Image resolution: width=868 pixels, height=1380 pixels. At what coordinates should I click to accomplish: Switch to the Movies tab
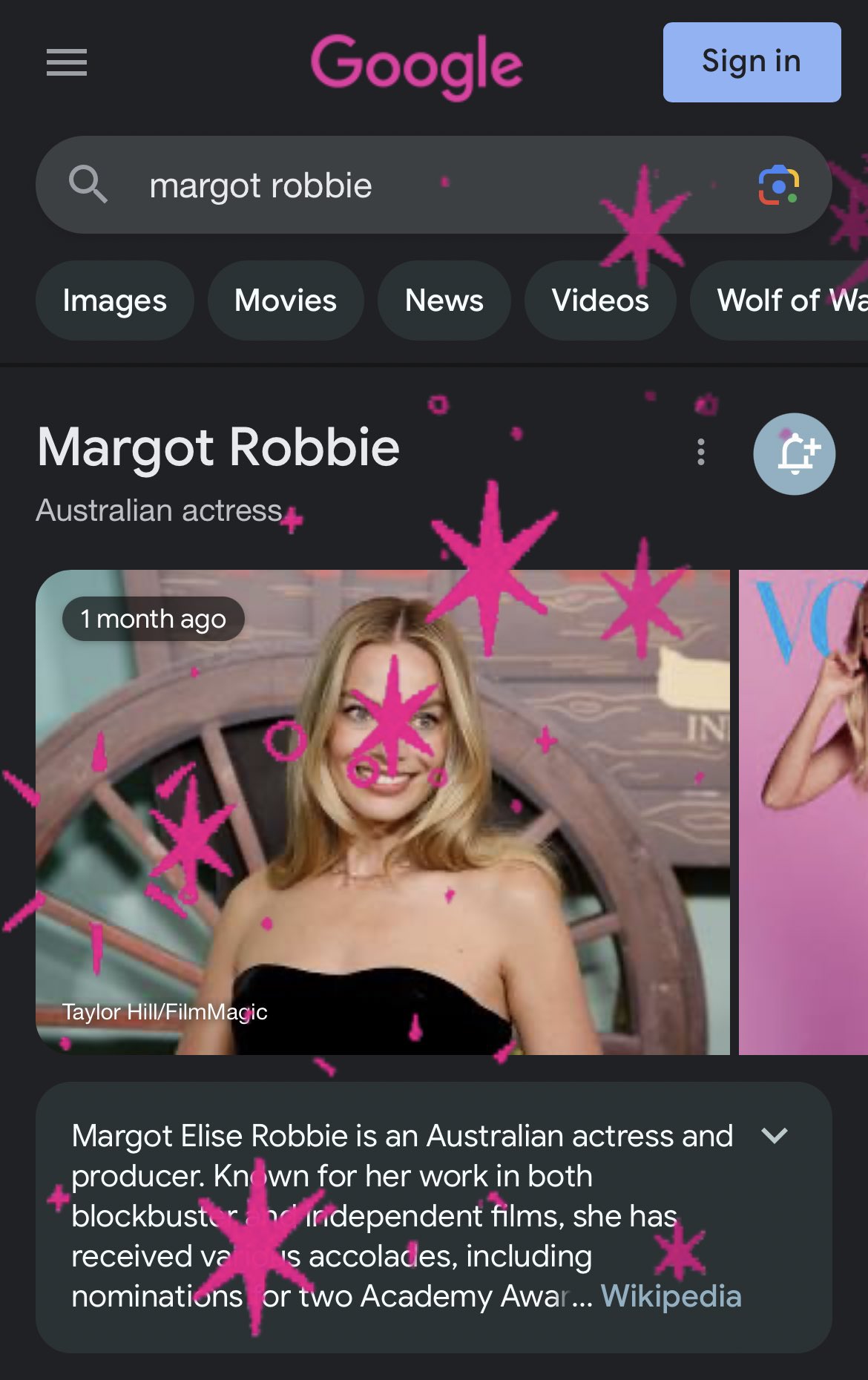[x=286, y=300]
